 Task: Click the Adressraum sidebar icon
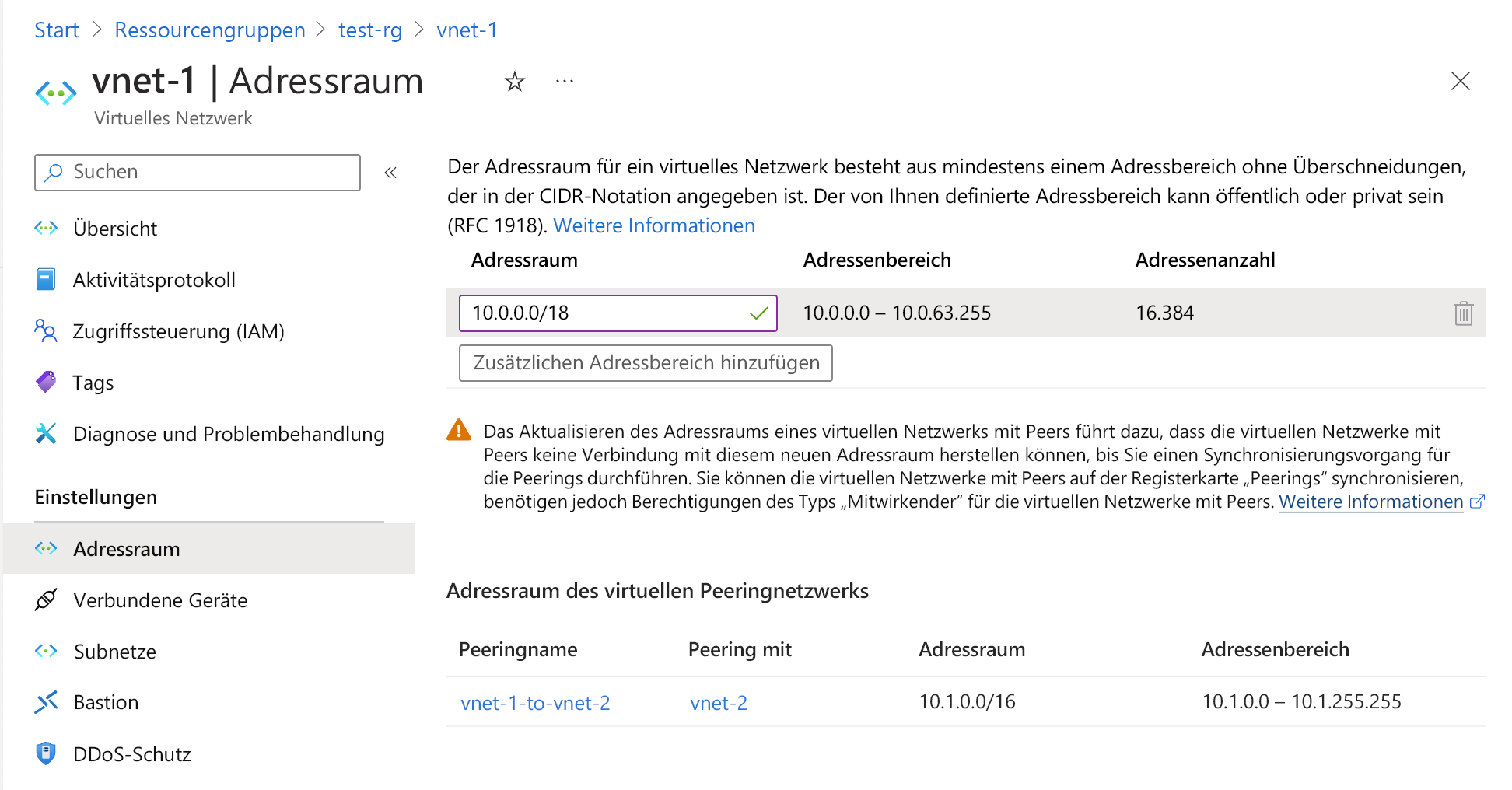click(x=46, y=548)
